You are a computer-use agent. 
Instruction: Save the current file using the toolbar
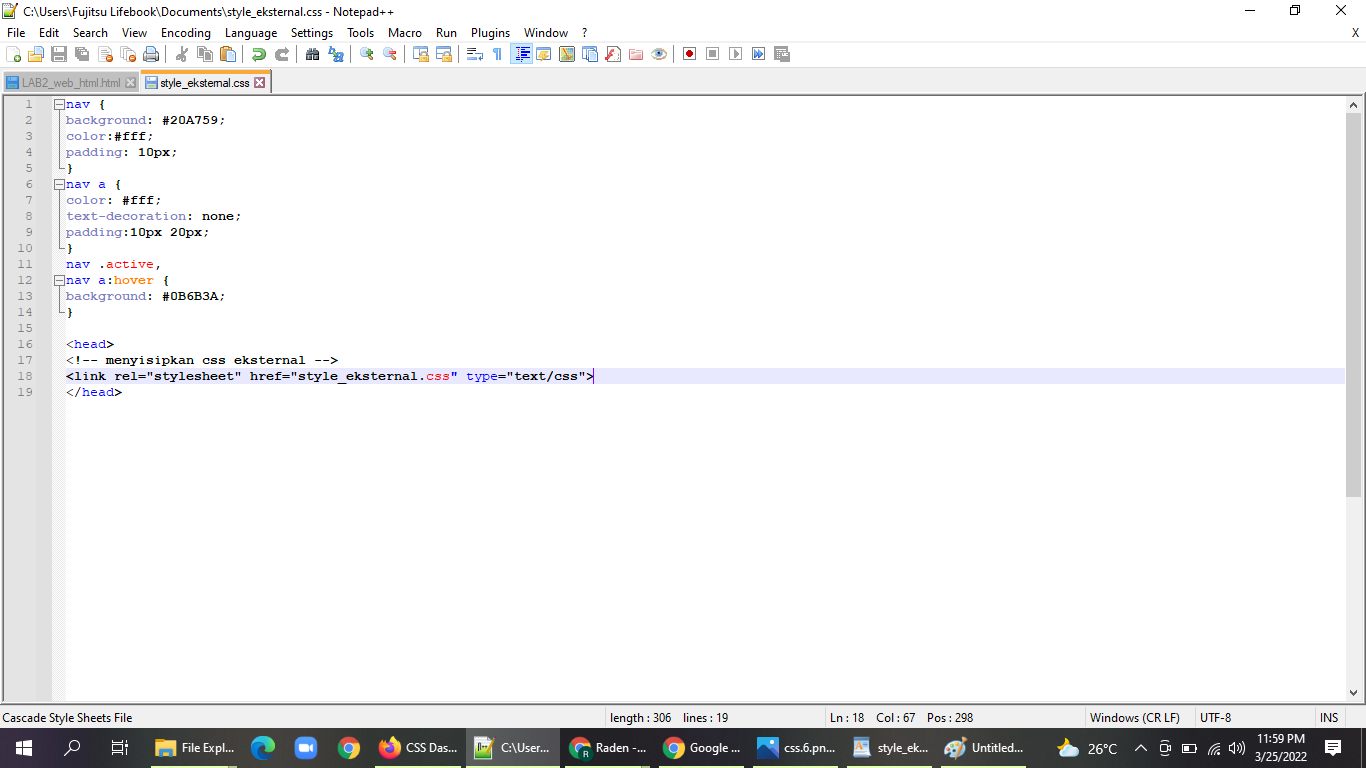coord(59,54)
